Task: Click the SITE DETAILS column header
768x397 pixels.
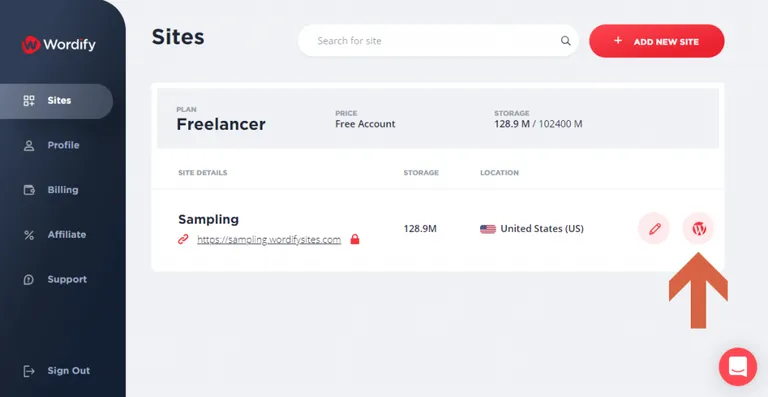Action: click(x=203, y=173)
